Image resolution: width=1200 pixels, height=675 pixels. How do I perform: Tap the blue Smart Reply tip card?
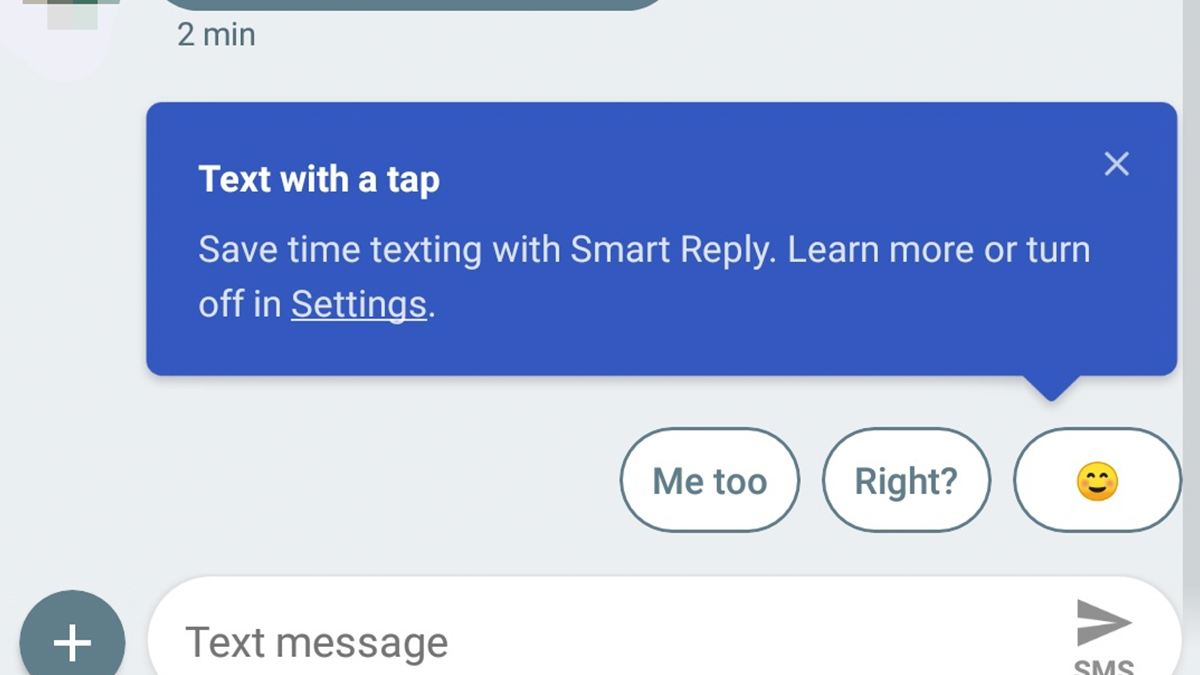point(661,239)
